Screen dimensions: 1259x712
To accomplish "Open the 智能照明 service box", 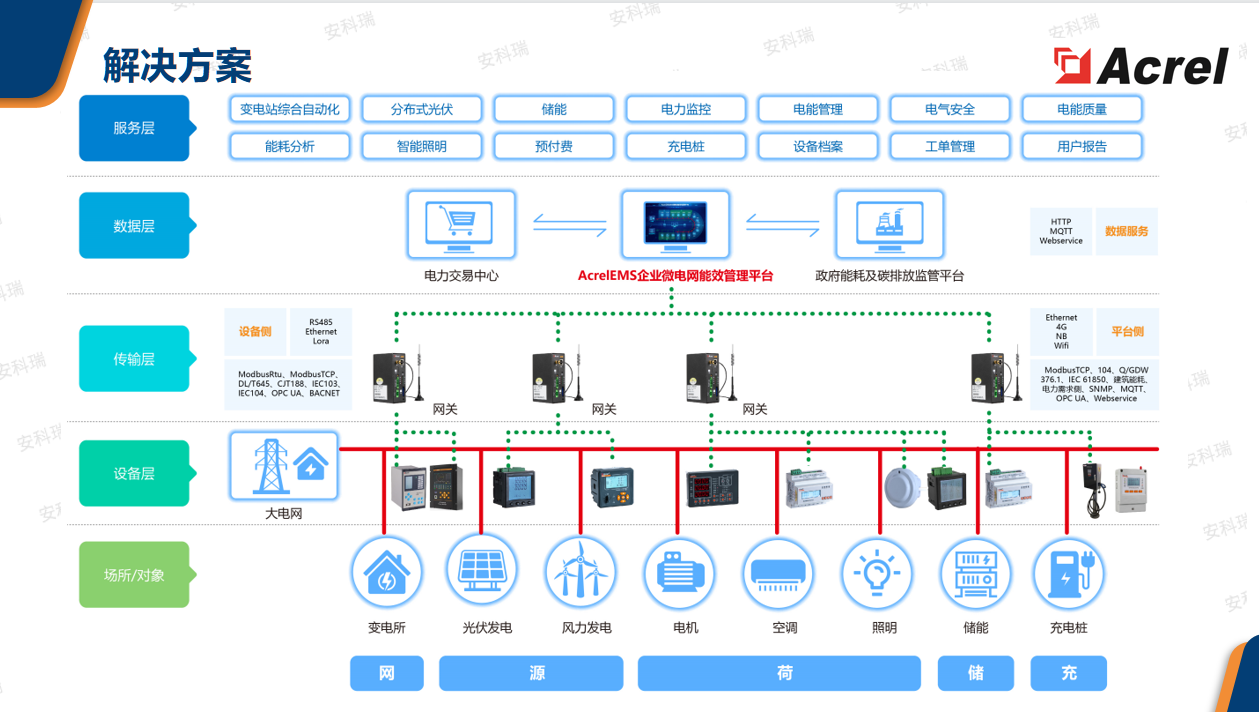I will point(422,146).
